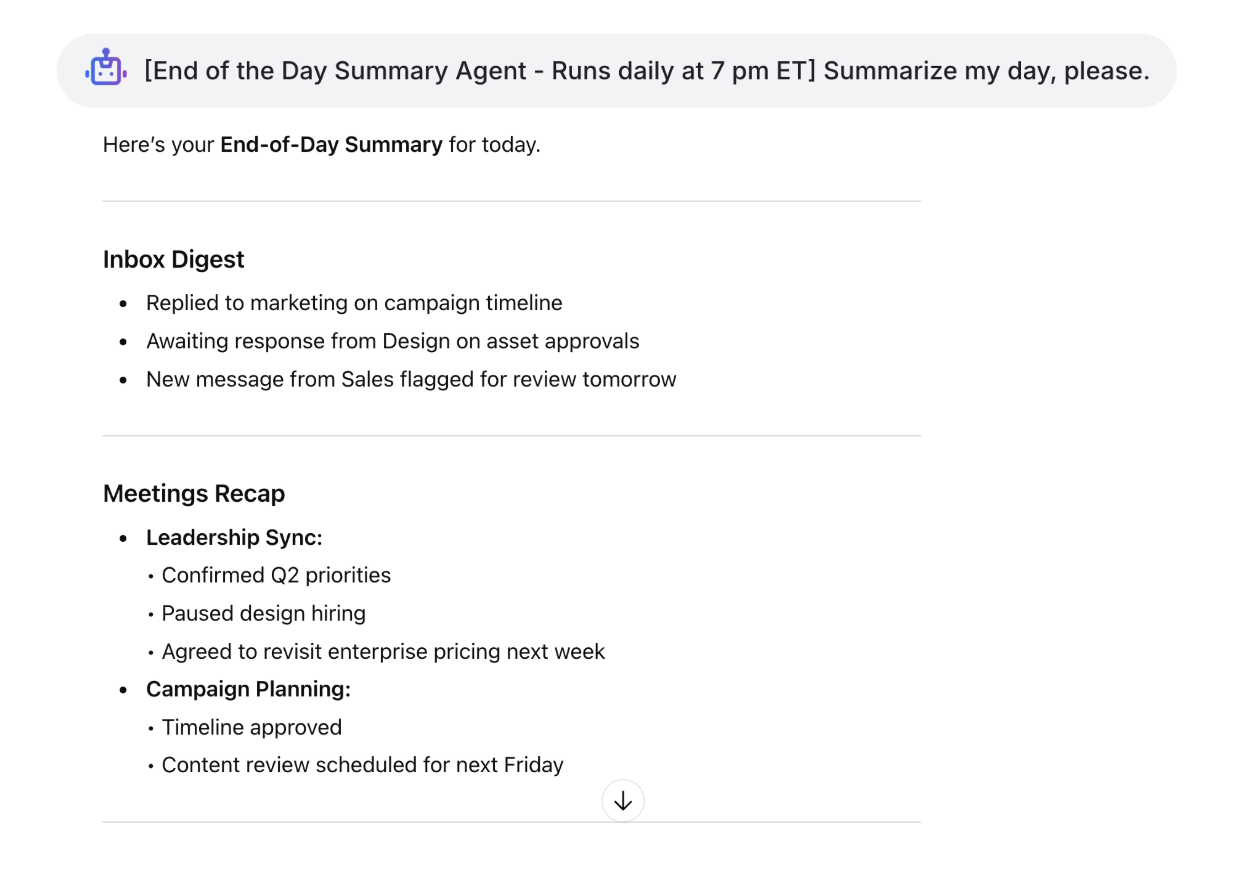The image size is (1256, 892).
Task: Select the Campaign Planning label
Action: (x=248, y=689)
